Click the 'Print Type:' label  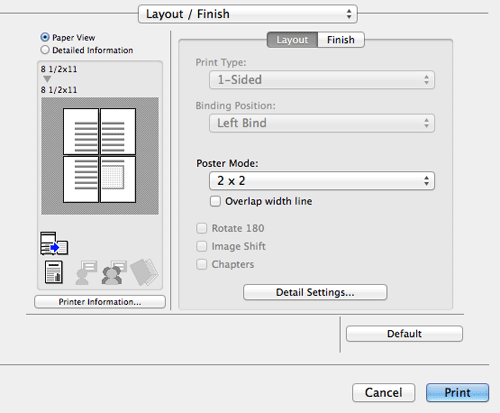point(221,62)
